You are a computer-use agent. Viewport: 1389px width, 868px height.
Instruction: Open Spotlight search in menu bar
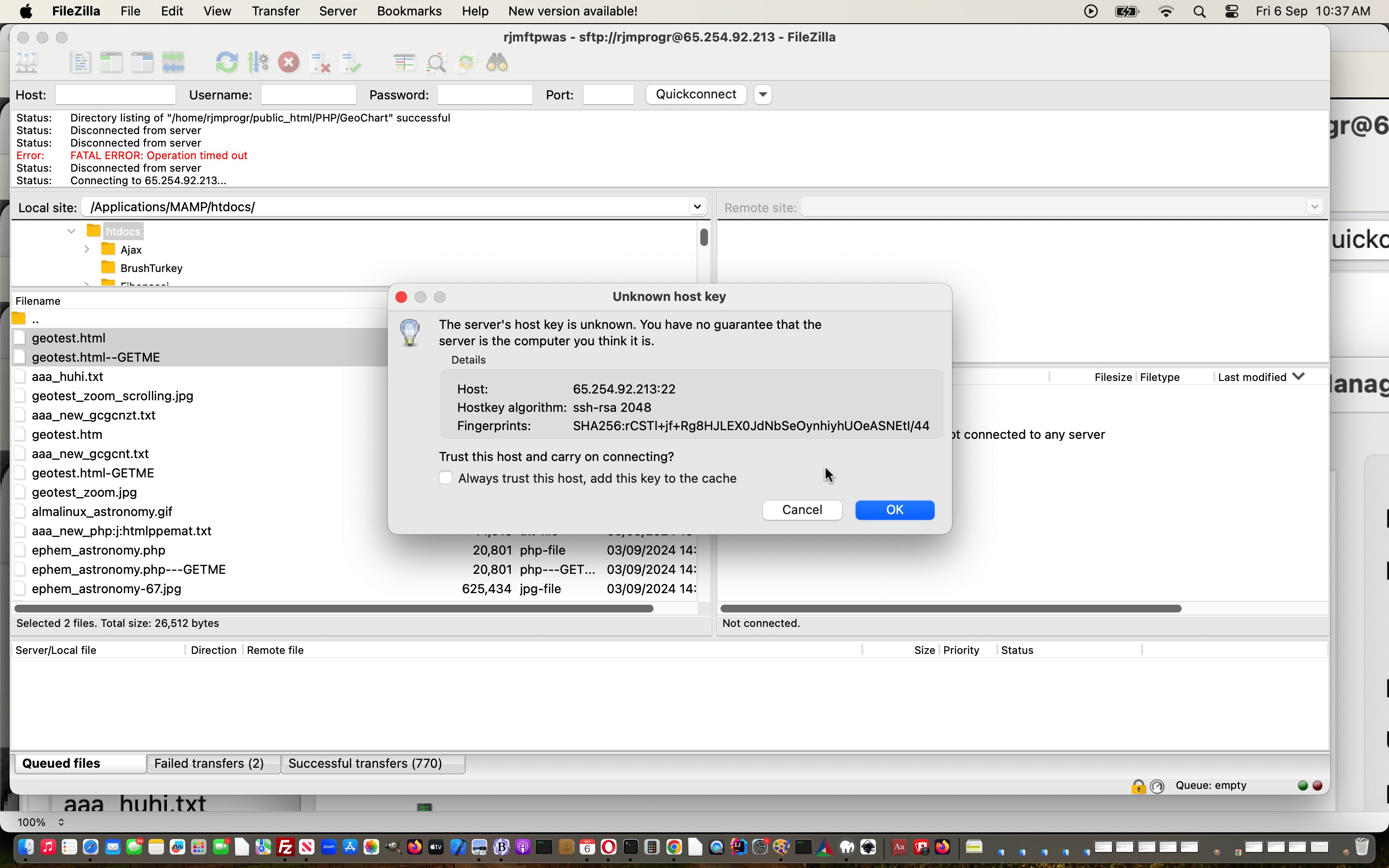pos(1199,12)
